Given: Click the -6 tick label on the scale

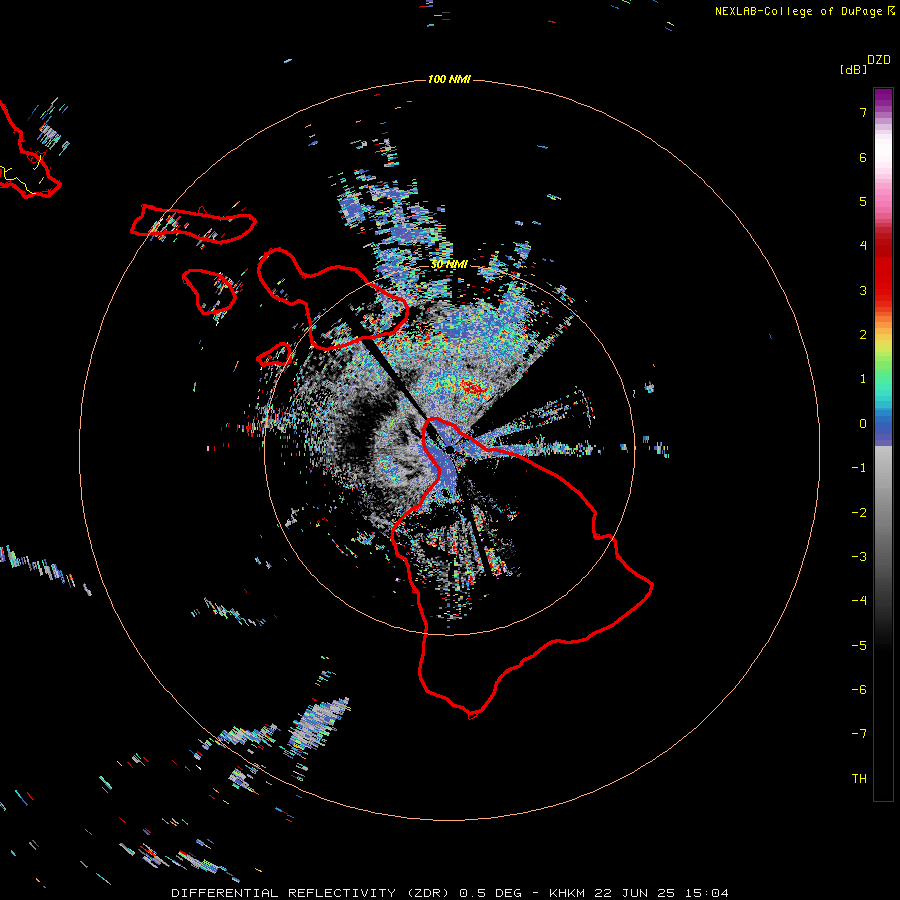Looking at the screenshot, I should coord(859,690).
